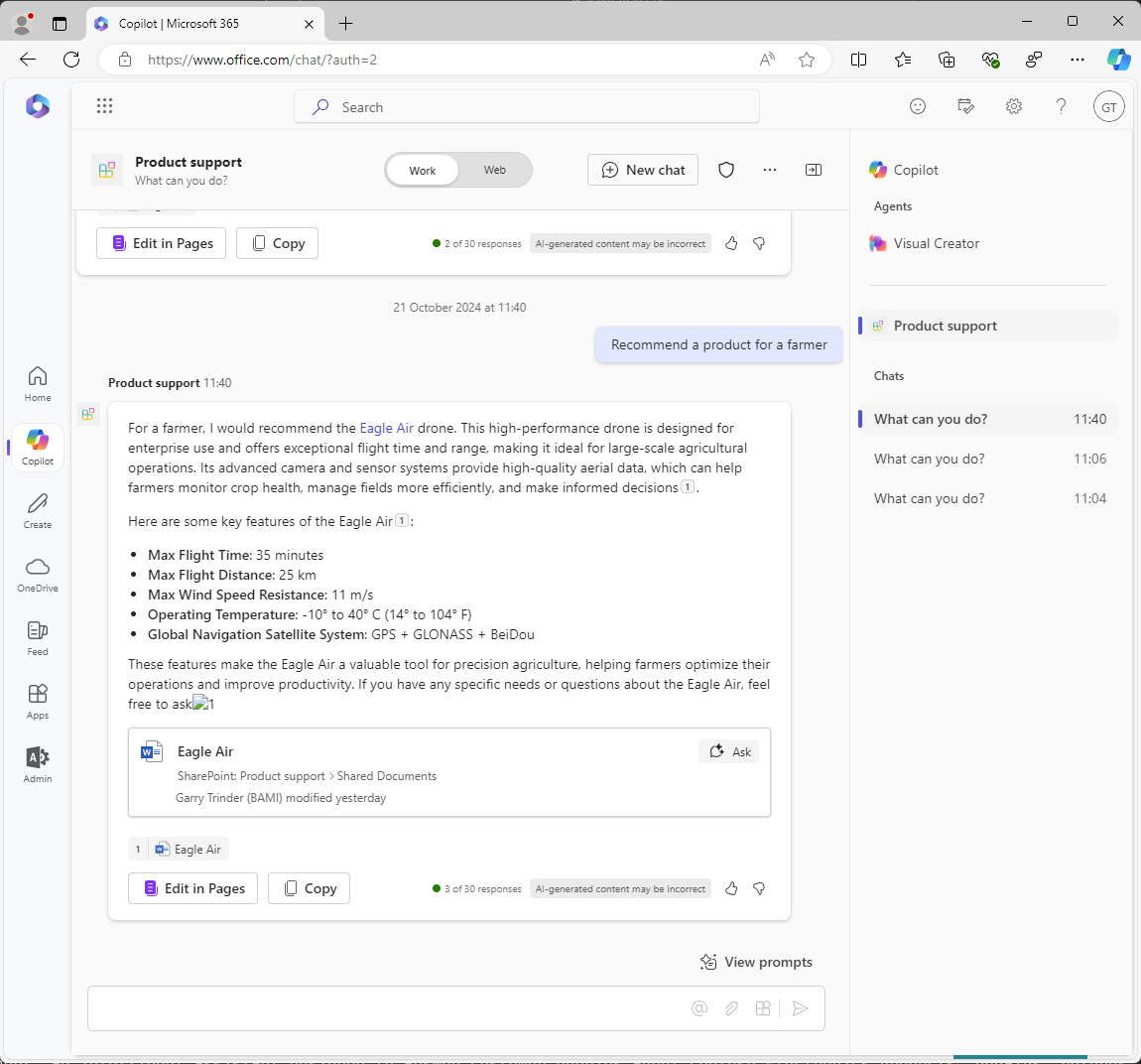Image resolution: width=1141 pixels, height=1064 pixels.
Task: Start a New chat
Action: coord(643,171)
